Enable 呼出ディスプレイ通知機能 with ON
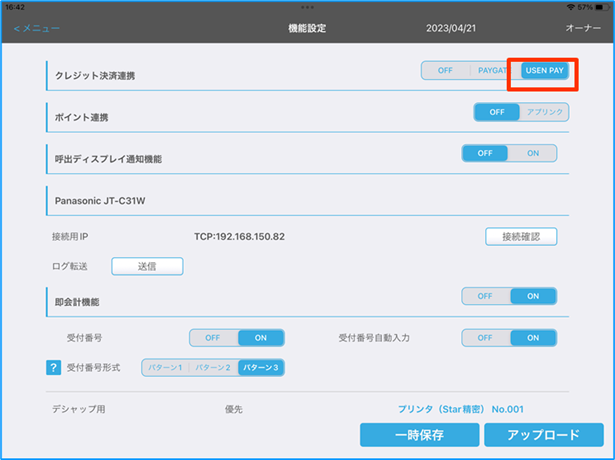615x460 pixels. pyautogui.click(x=533, y=153)
